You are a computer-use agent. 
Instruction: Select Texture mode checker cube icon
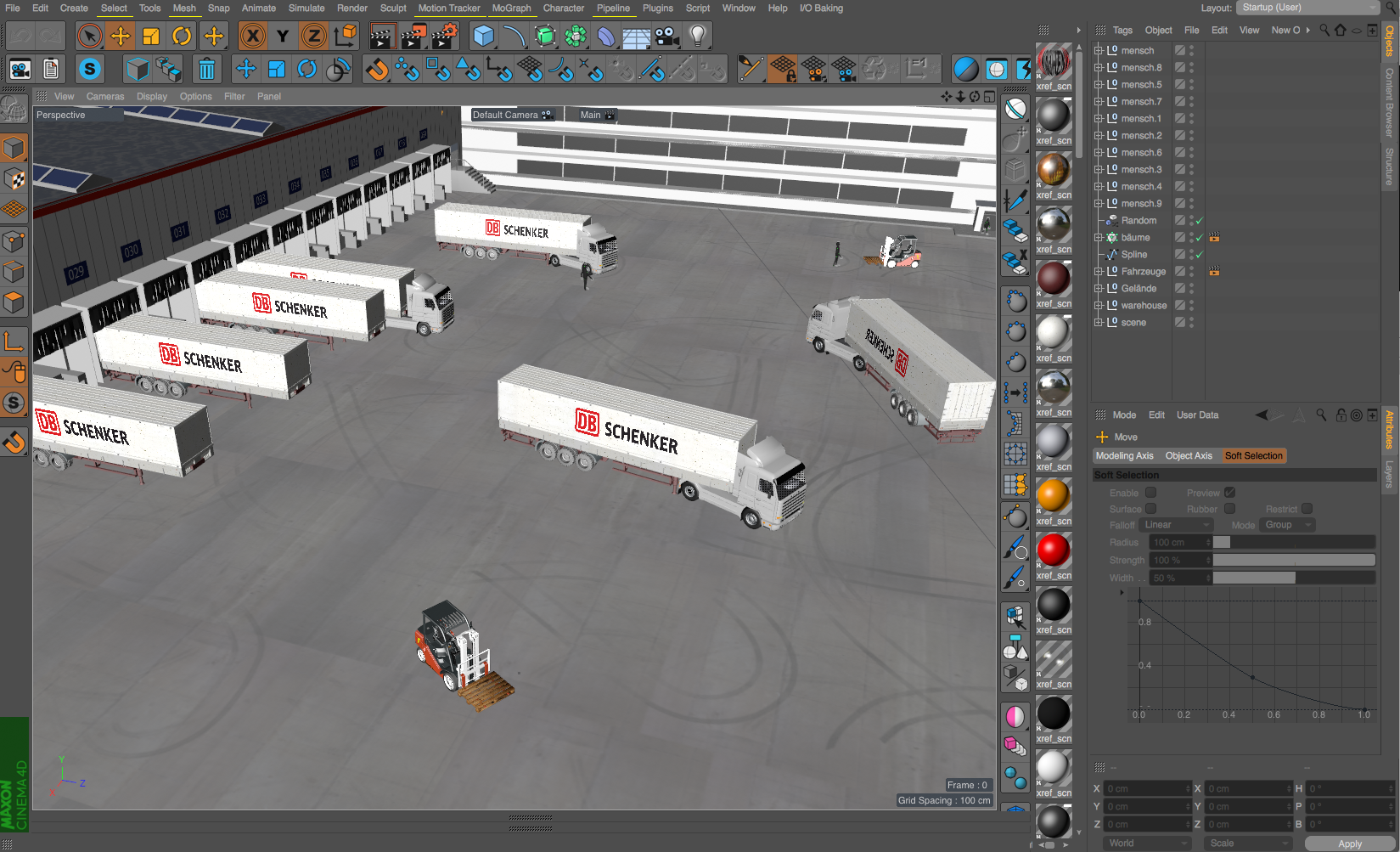[x=14, y=179]
